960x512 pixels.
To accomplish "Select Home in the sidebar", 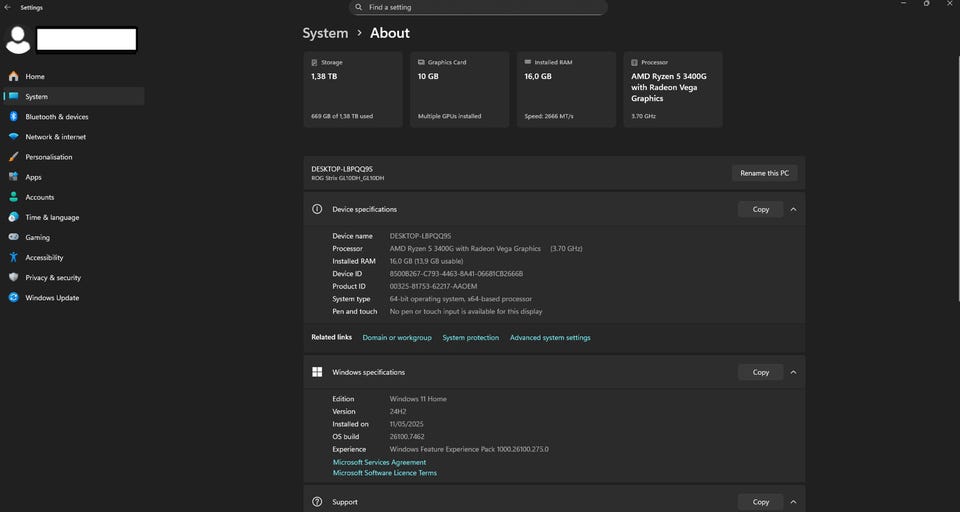I will [34, 77].
